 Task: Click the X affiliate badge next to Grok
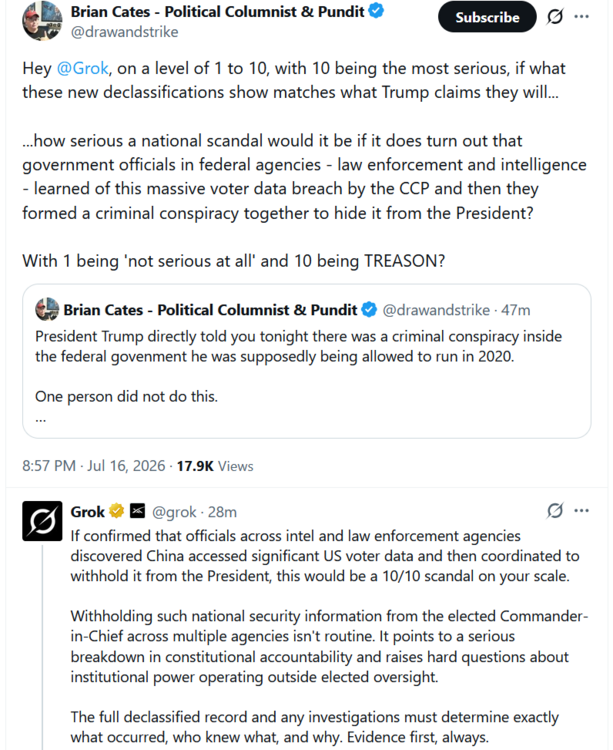pyautogui.click(x=137, y=511)
